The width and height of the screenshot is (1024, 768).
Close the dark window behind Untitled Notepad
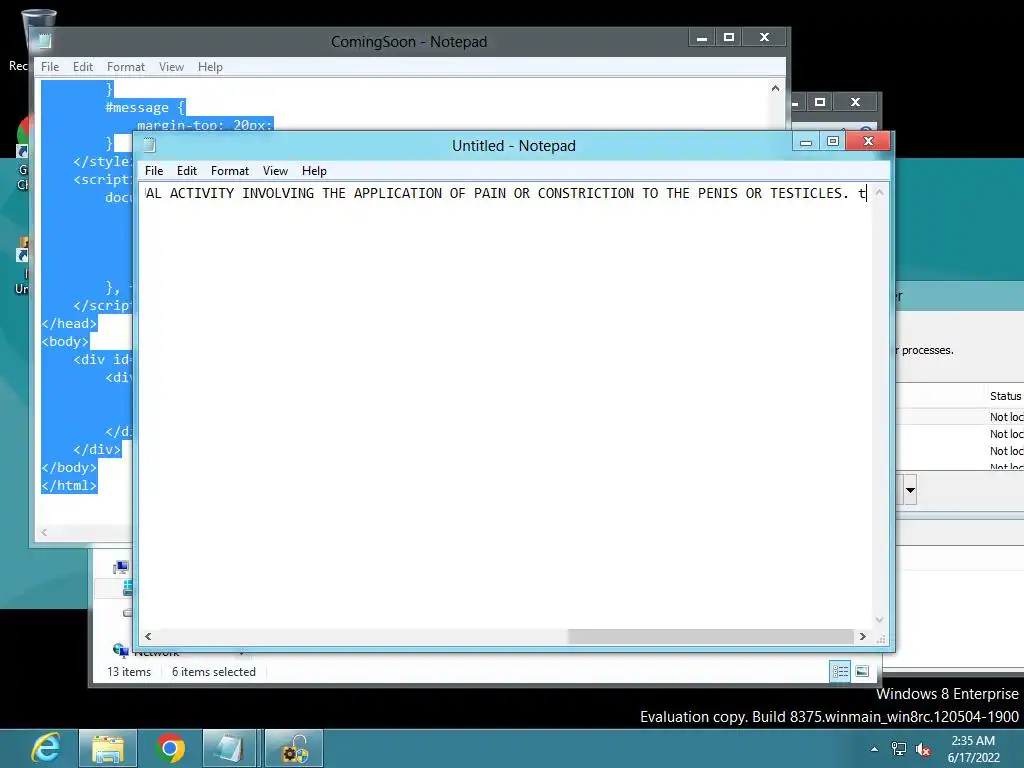click(856, 102)
